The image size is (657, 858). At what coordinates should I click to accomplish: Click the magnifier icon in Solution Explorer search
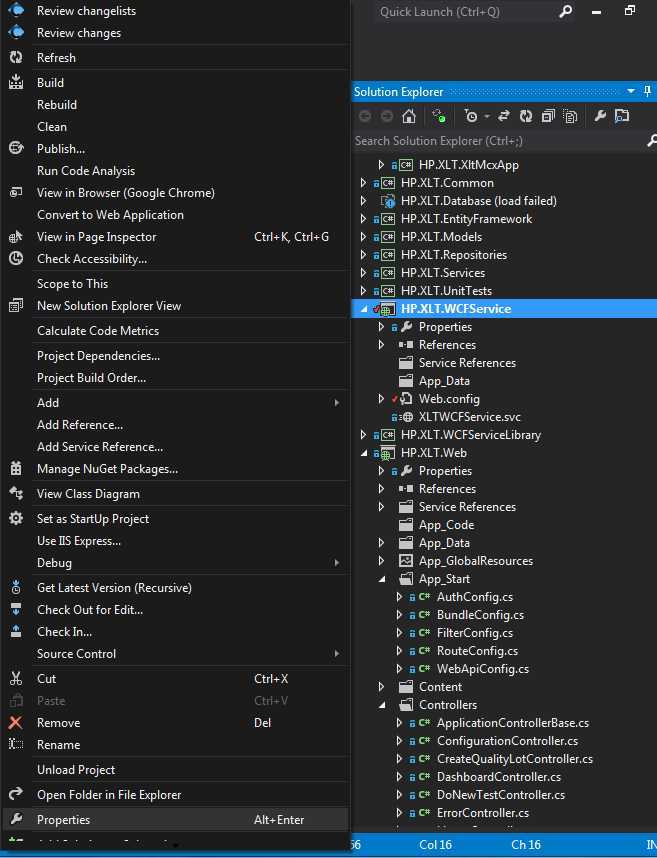[x=652, y=141]
